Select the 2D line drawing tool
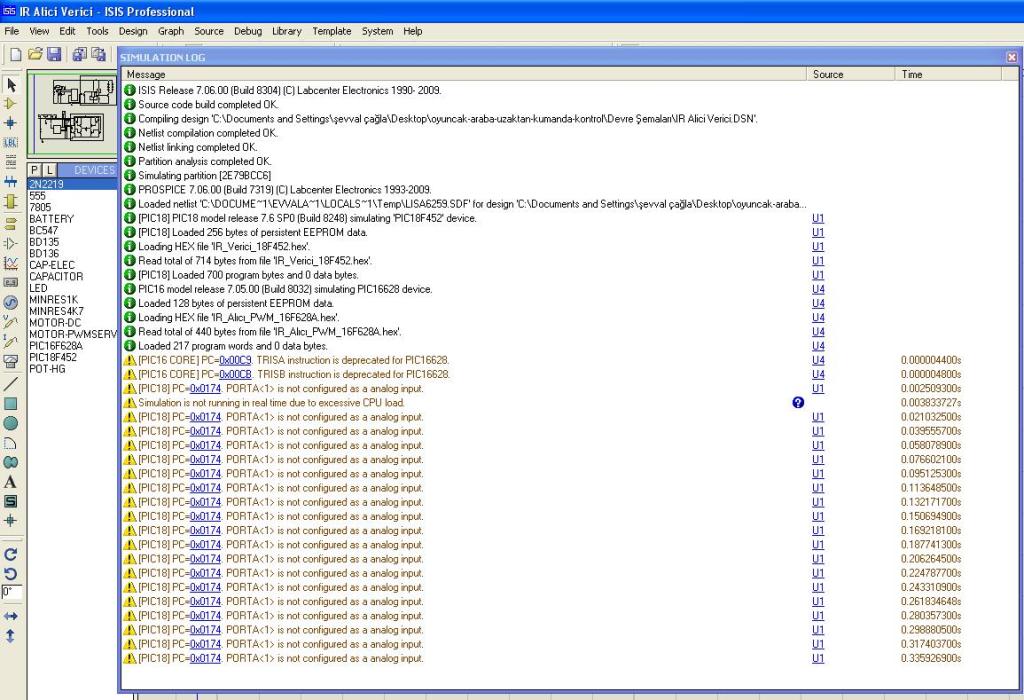1024x700 pixels. tap(10, 384)
